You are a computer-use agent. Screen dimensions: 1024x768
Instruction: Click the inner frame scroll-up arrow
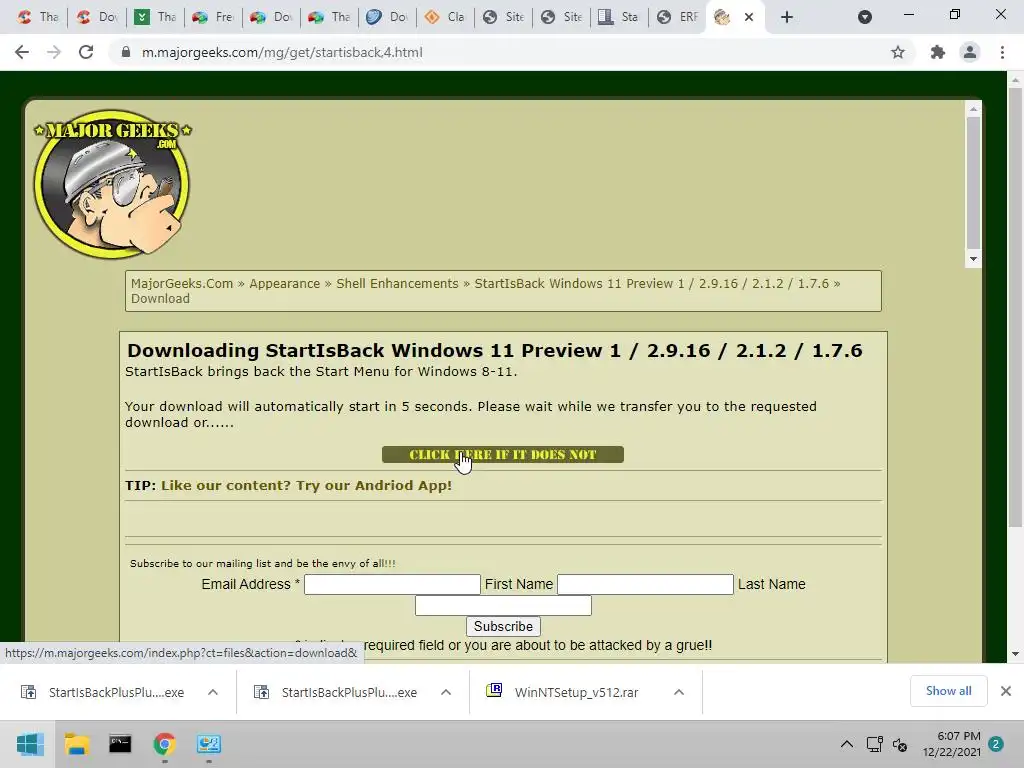[x=973, y=109]
